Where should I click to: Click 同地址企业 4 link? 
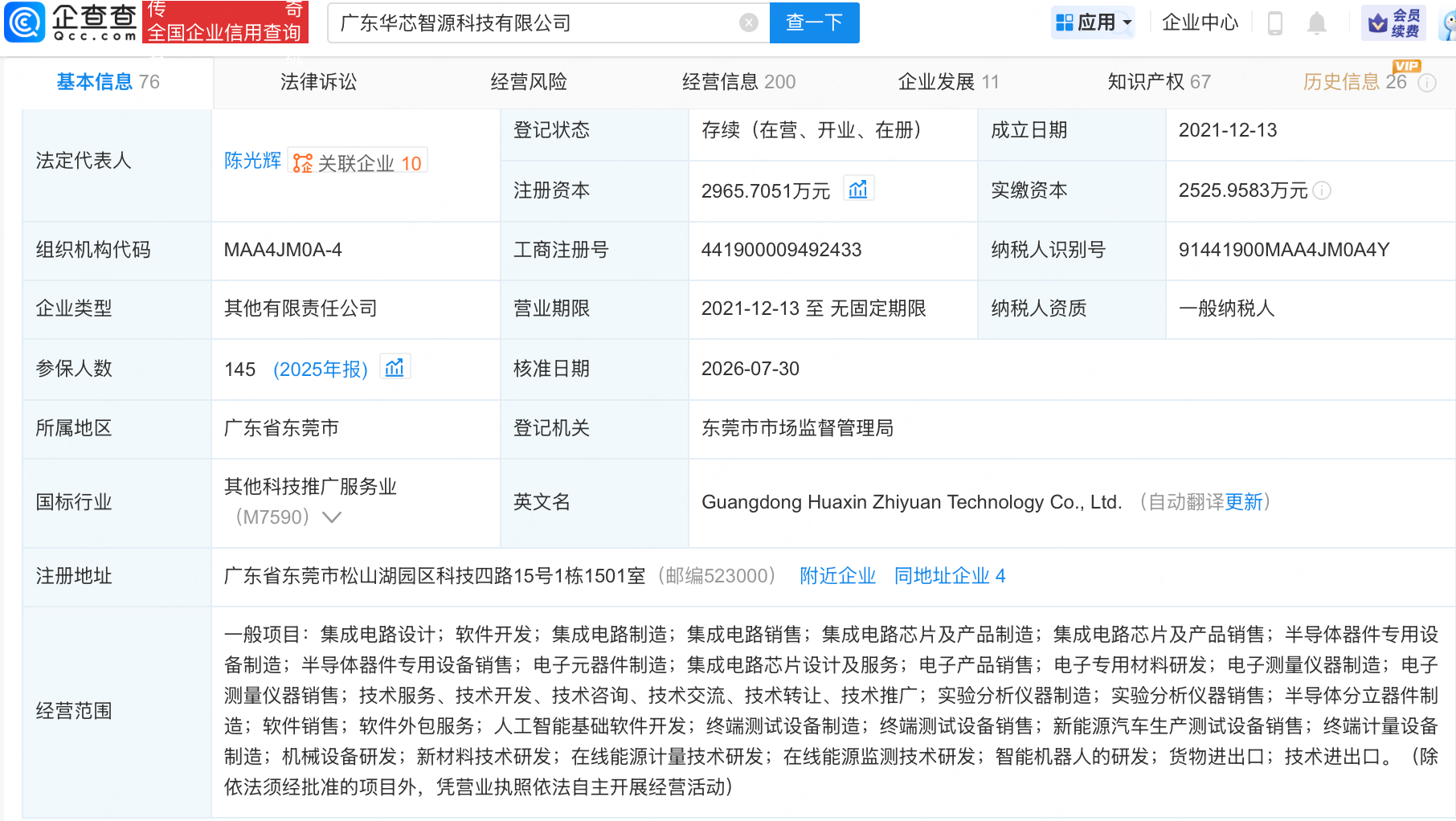[x=950, y=576]
